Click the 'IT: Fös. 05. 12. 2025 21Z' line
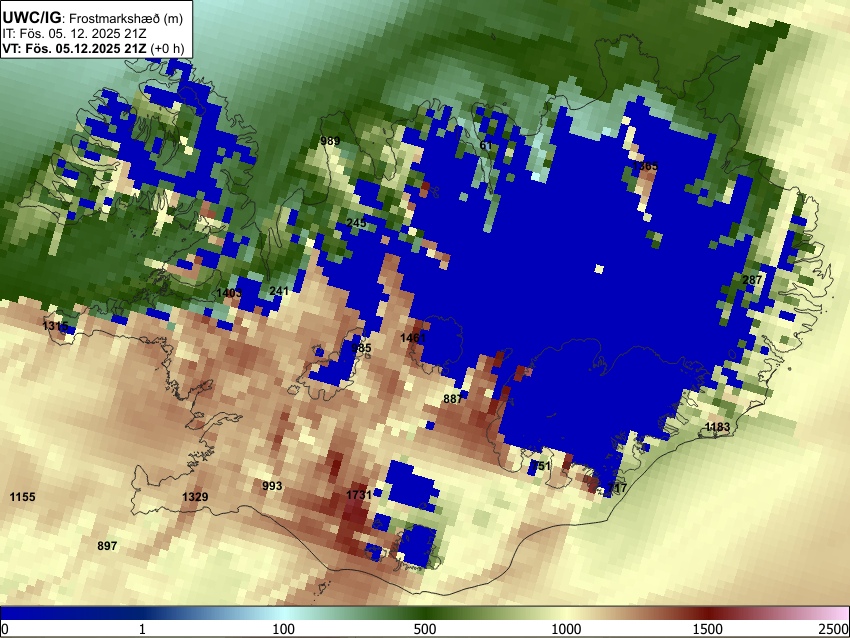 (74, 34)
